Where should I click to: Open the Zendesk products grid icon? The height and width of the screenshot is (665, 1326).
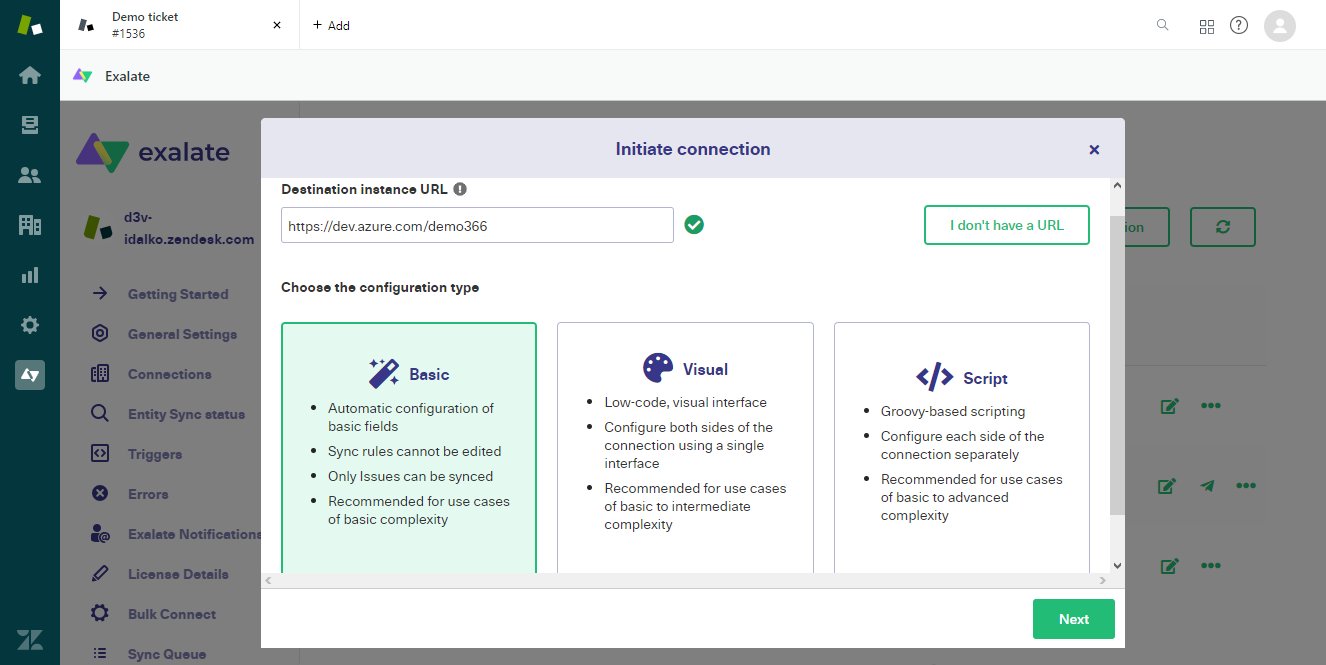[x=1207, y=26]
